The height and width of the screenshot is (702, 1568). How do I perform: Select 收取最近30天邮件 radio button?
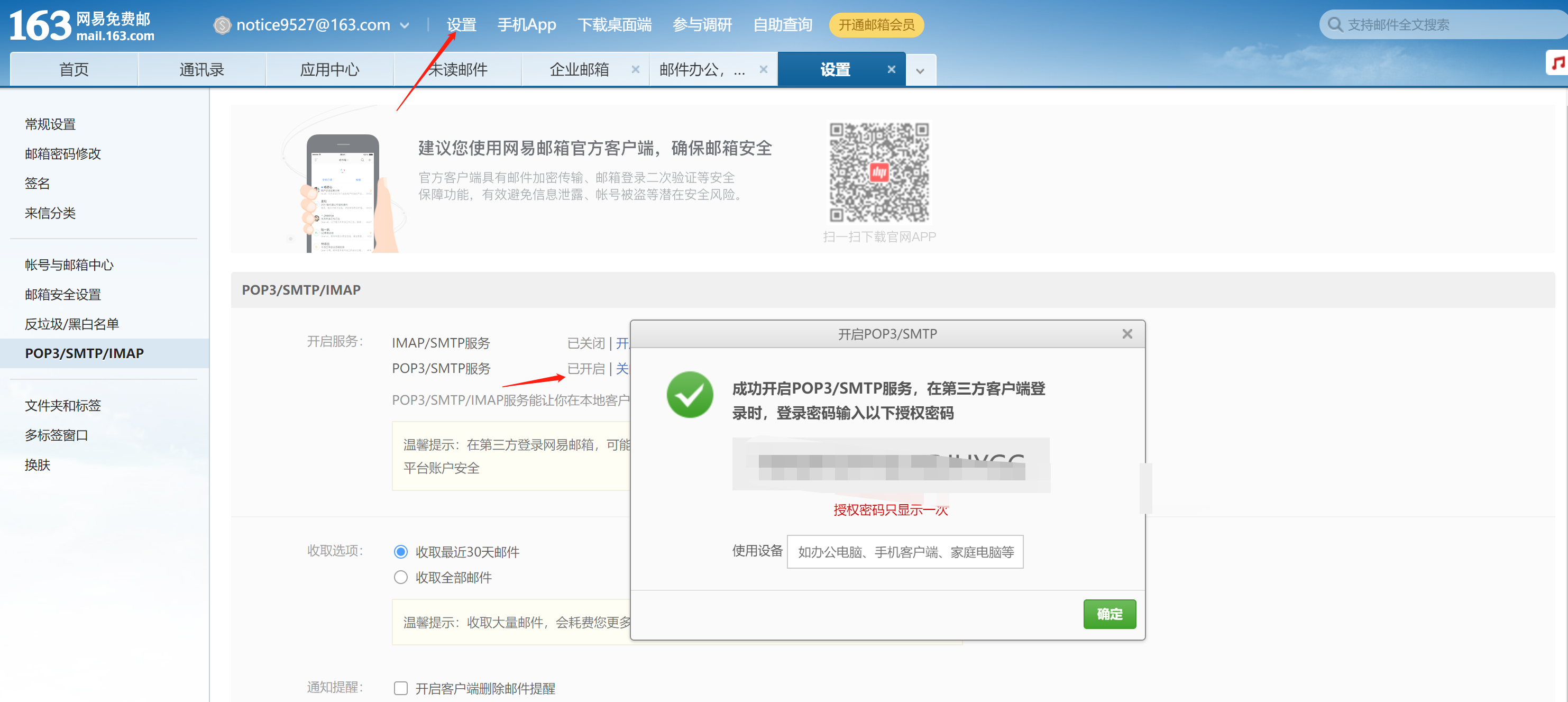coord(400,552)
